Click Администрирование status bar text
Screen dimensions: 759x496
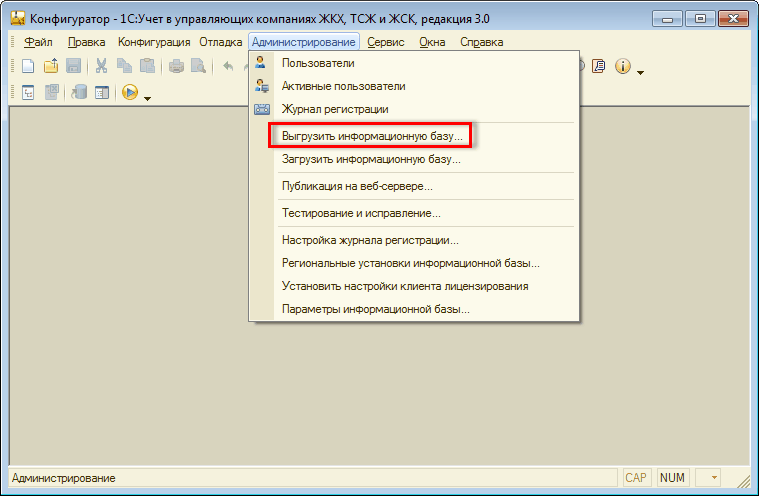(63, 478)
